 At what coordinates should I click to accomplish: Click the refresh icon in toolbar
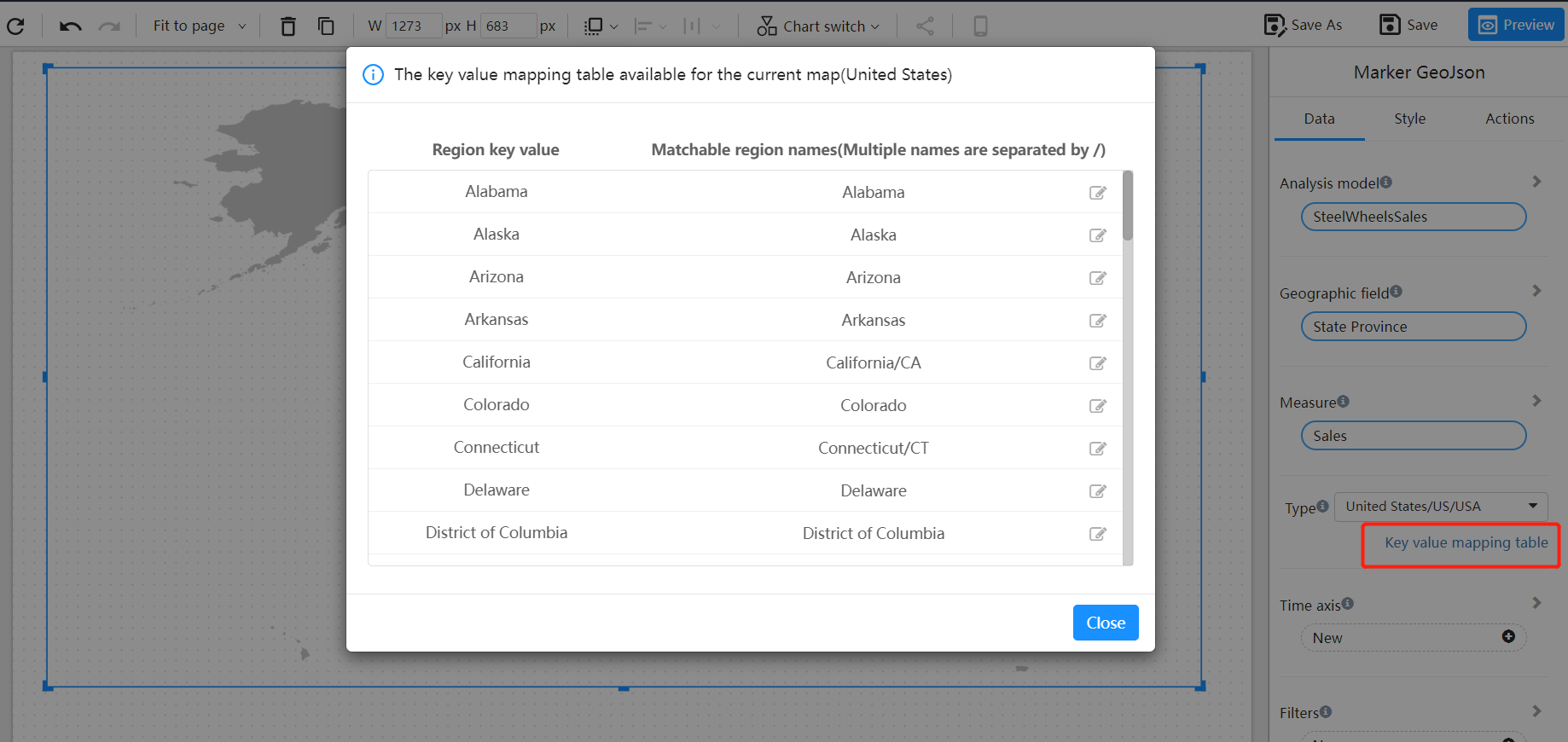[15, 26]
